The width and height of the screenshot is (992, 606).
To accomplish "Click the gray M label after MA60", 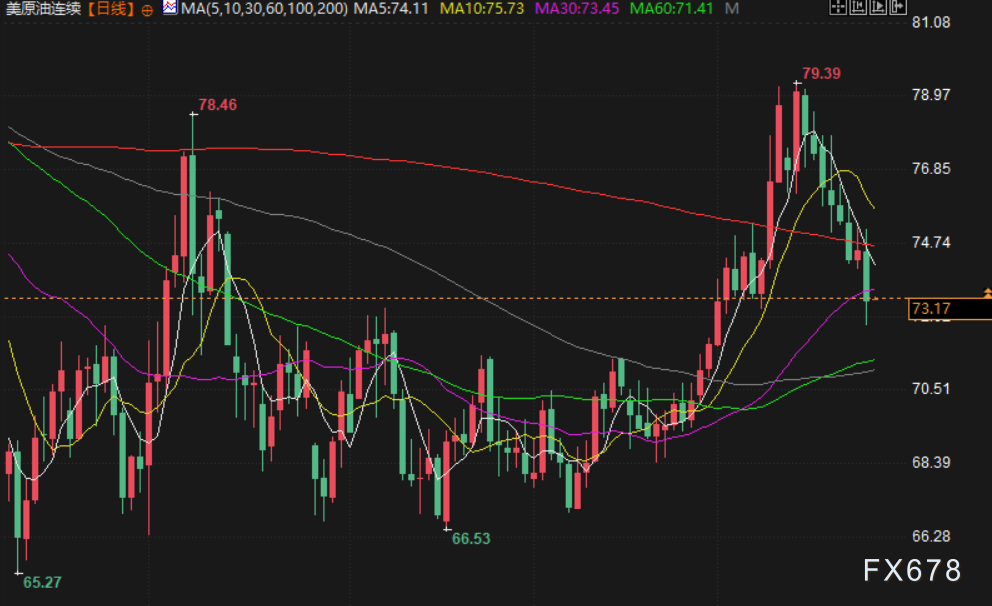I will 733,8.
